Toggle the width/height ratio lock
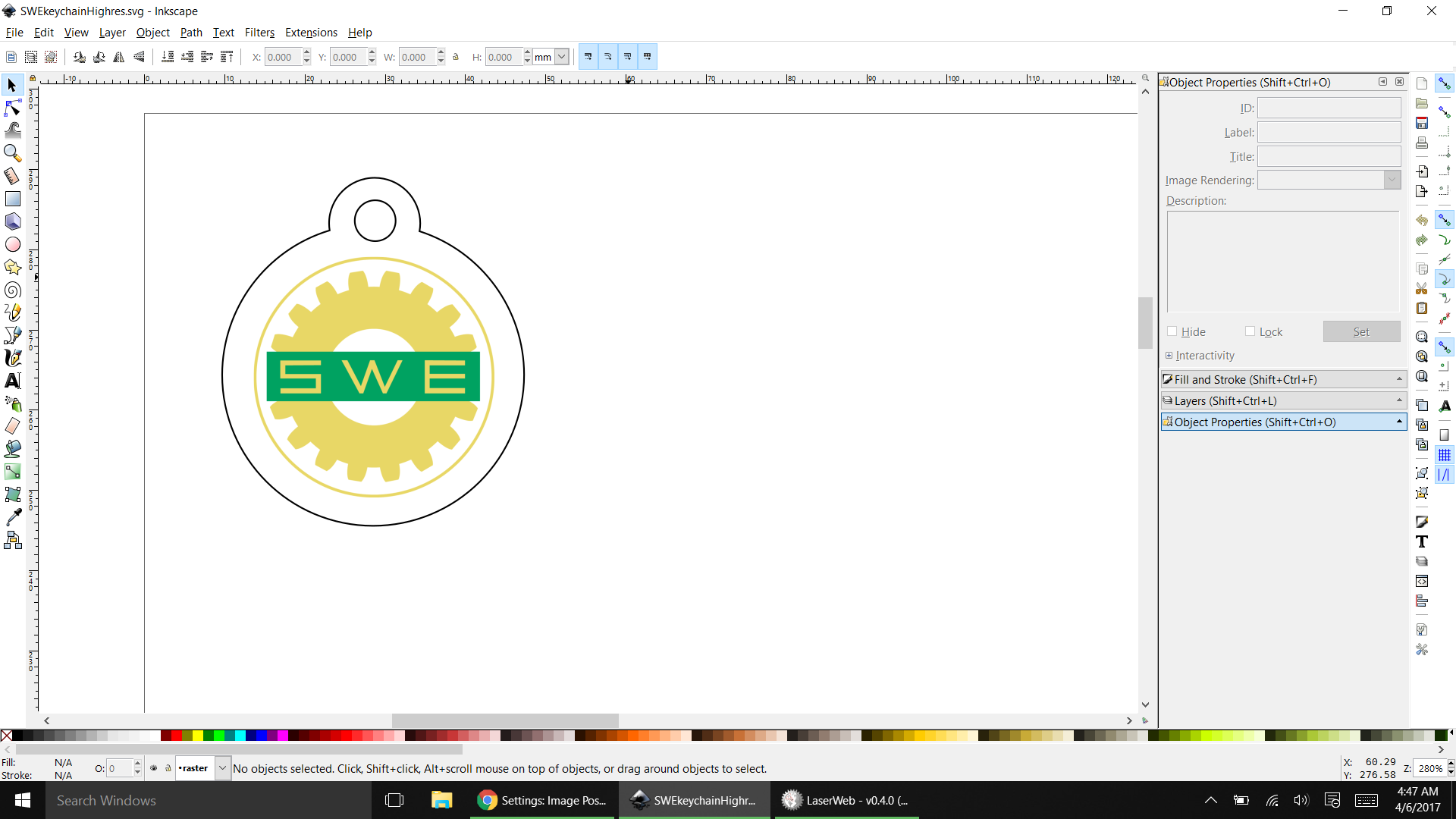Viewport: 1456px width, 819px height. [456, 57]
